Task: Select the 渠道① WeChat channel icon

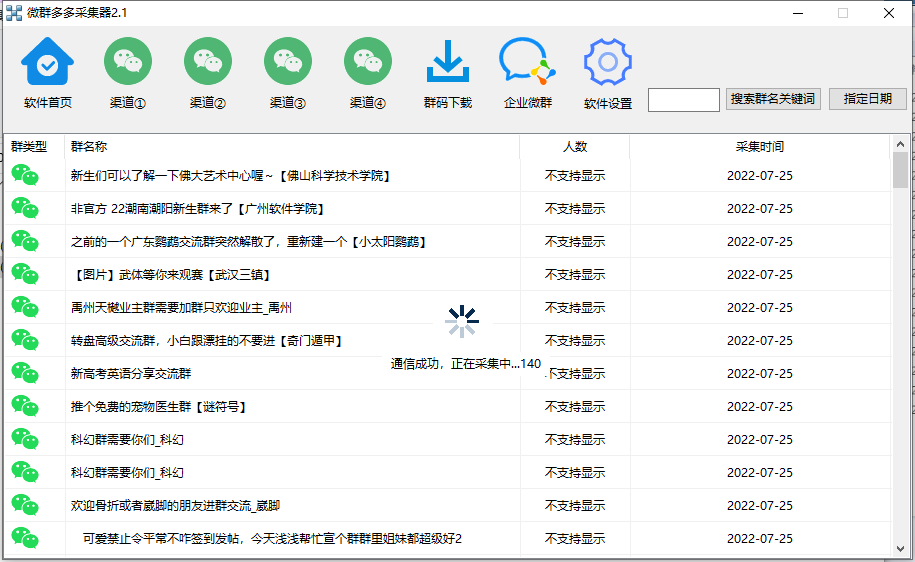Action: coord(128,61)
